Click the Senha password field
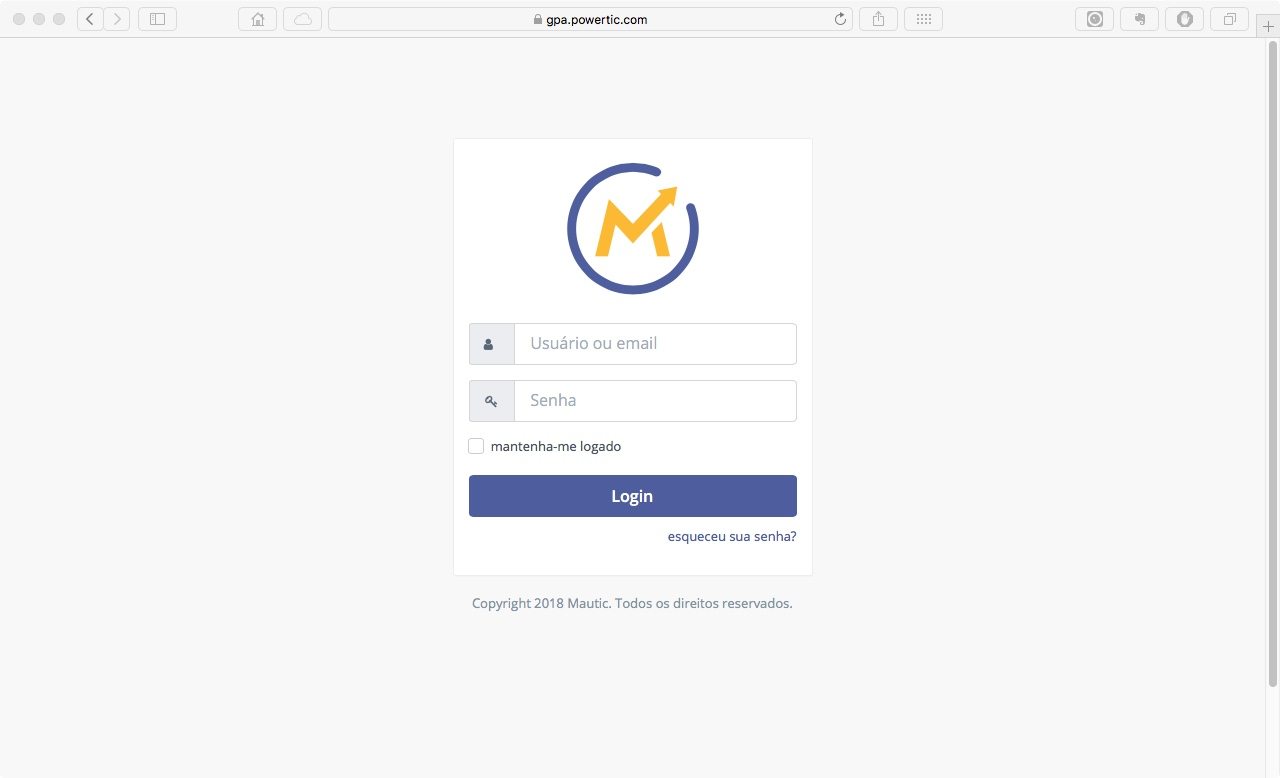The width and height of the screenshot is (1280, 778). point(655,401)
